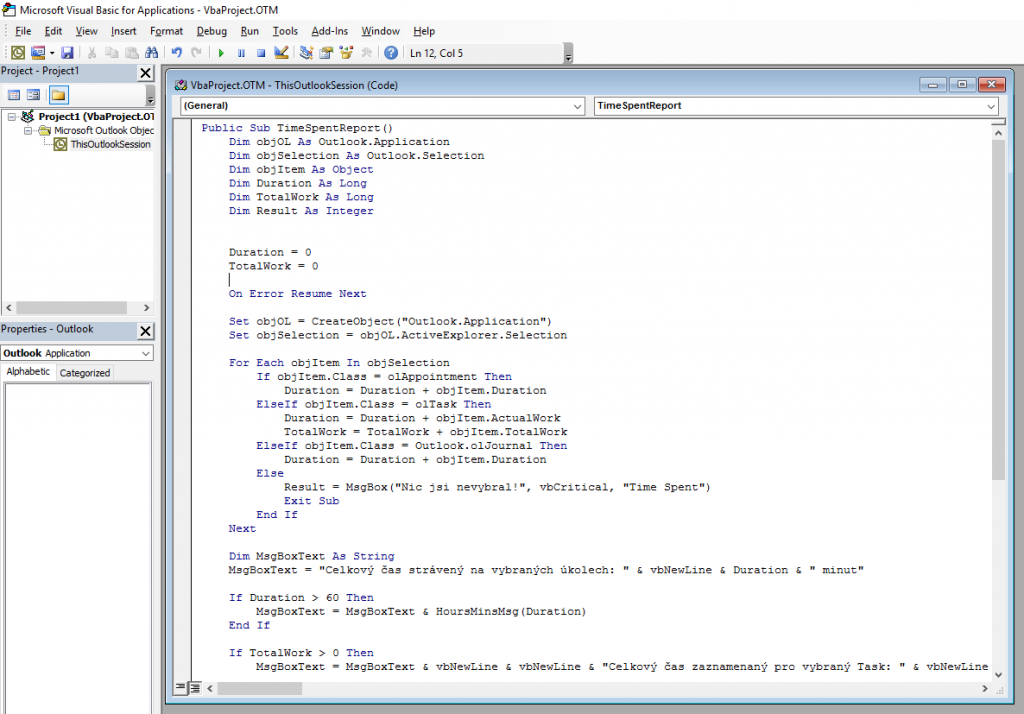This screenshot has height=714, width=1024.
Task: Run the macro with the green play icon
Action: pos(221,53)
